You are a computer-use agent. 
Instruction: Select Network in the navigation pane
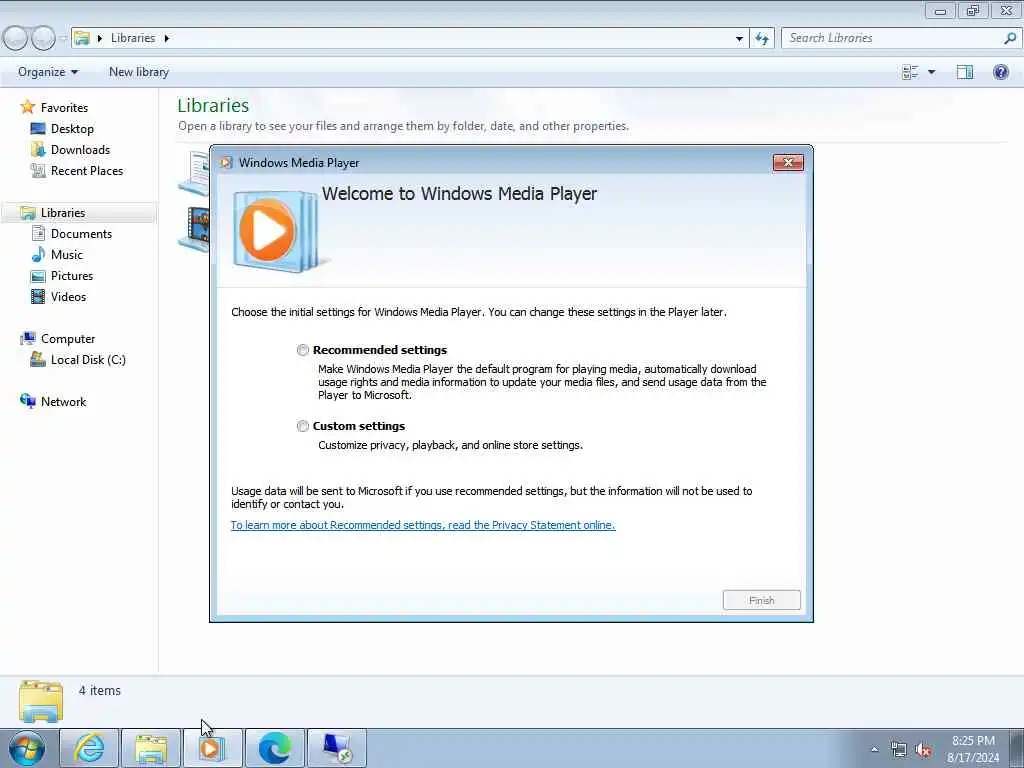pos(63,402)
